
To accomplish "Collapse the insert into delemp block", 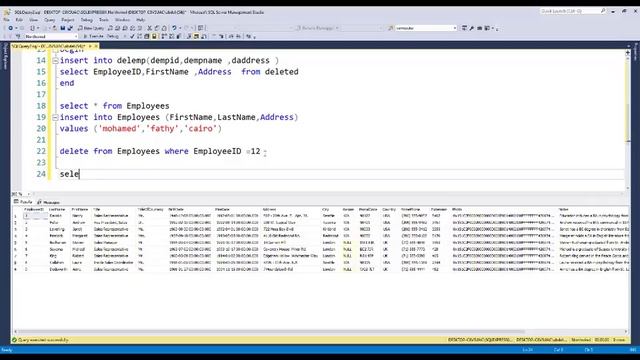I will point(55,61).
